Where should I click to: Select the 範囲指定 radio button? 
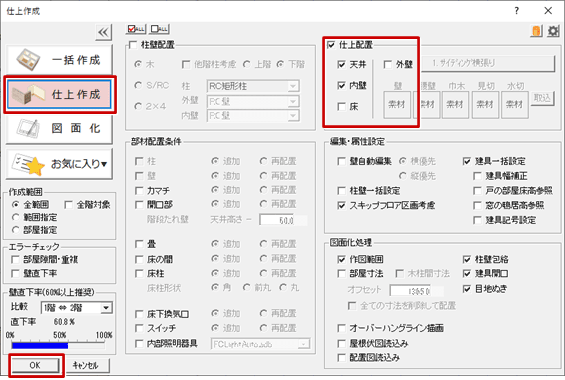pyautogui.click(x=15, y=218)
